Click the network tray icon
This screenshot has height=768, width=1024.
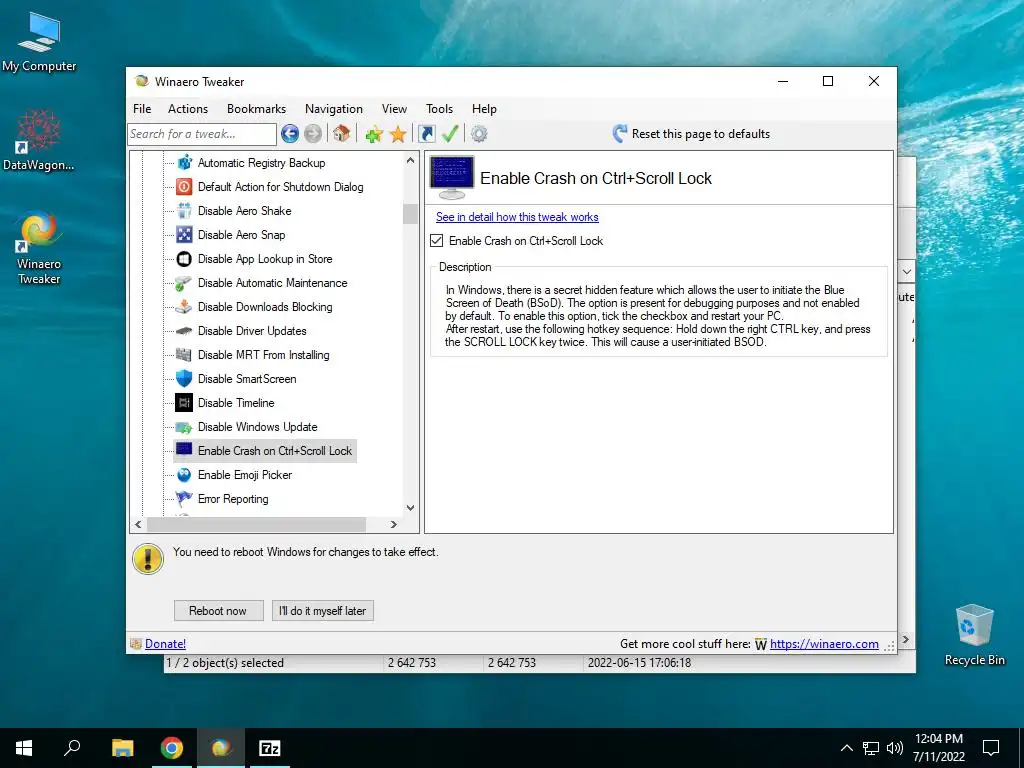[871, 748]
